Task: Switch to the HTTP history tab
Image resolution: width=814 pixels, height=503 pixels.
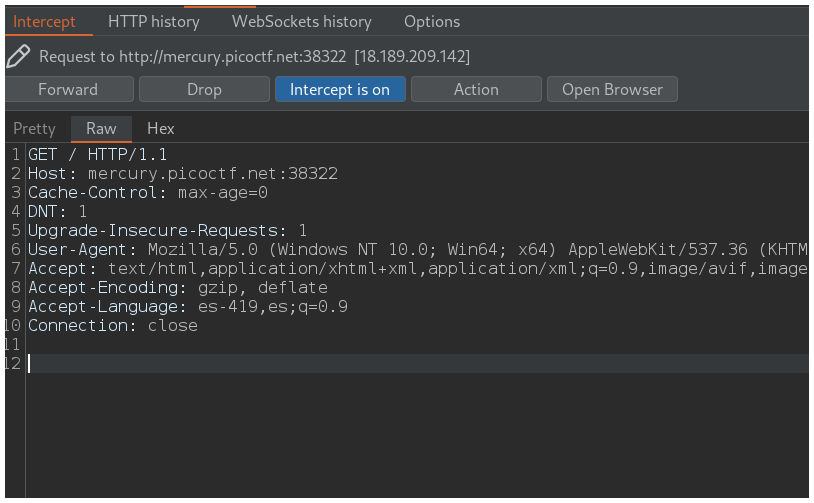Action: (x=153, y=21)
